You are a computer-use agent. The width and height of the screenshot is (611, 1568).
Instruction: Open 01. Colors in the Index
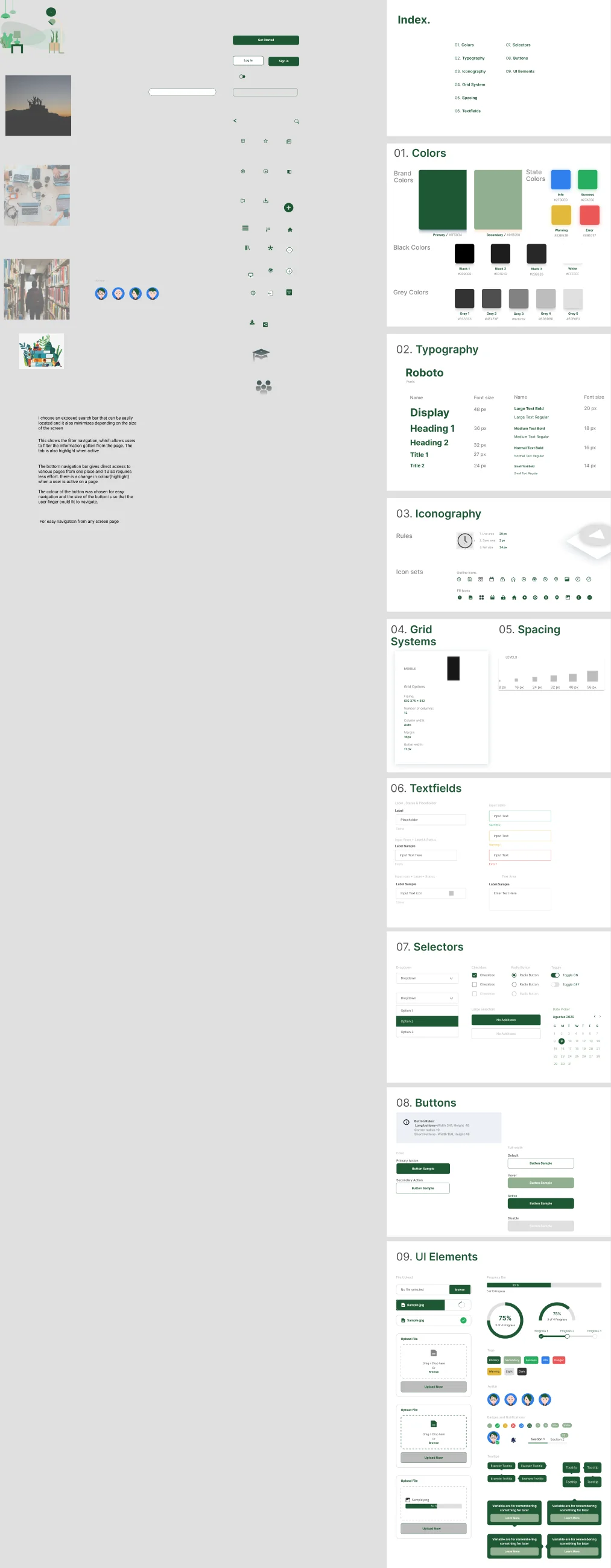point(464,45)
